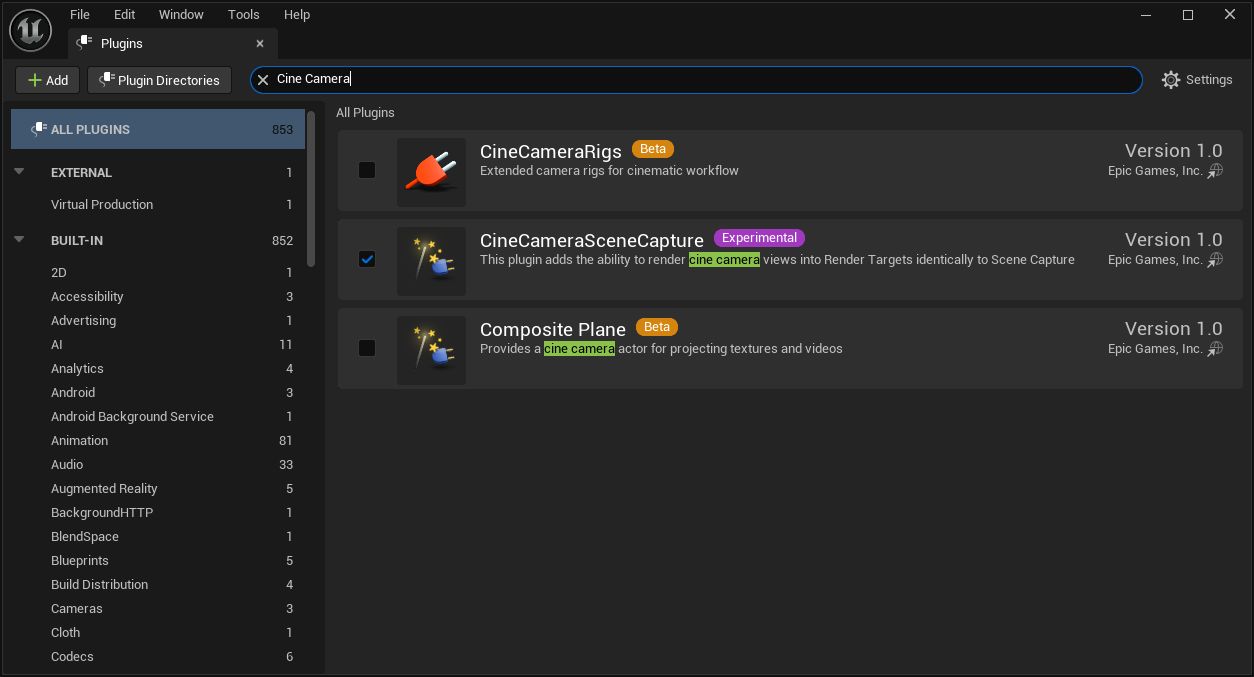Open Plugin Directories
Image resolution: width=1254 pixels, height=677 pixels.
pyautogui.click(x=160, y=80)
